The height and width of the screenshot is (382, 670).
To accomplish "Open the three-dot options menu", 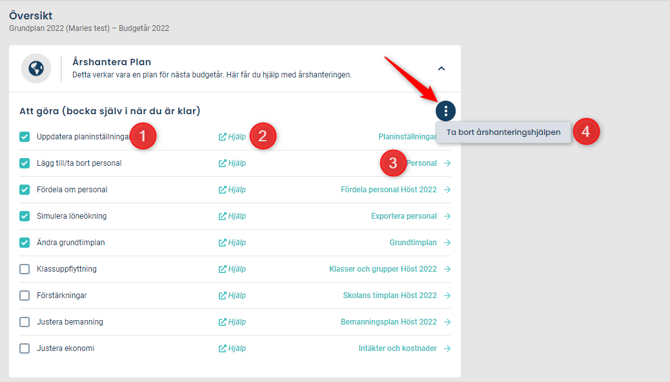I will click(445, 111).
